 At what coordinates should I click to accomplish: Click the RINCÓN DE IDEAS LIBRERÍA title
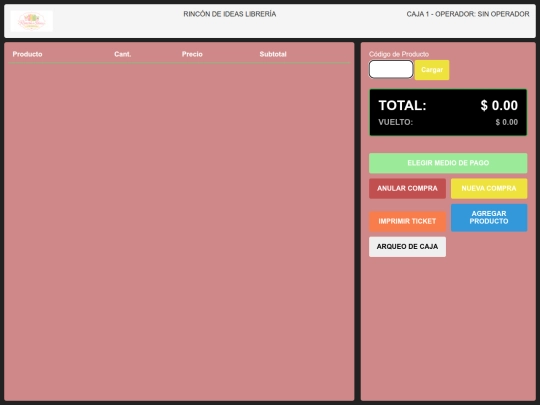[x=230, y=14]
